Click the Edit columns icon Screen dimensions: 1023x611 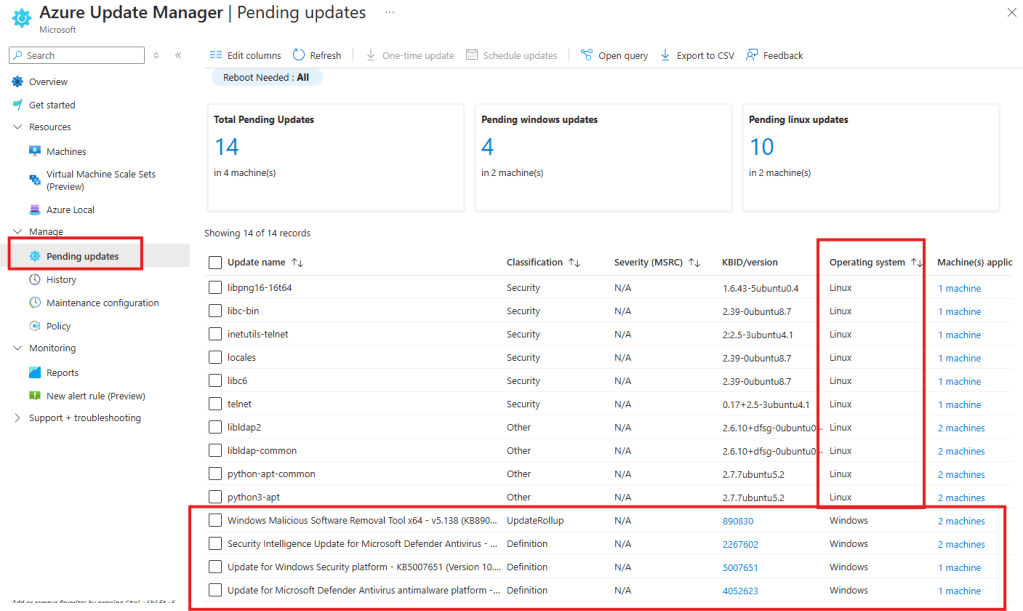(x=217, y=56)
